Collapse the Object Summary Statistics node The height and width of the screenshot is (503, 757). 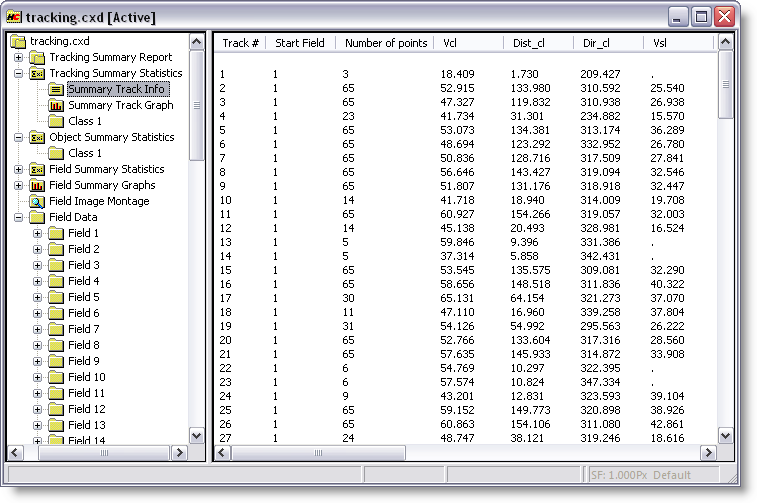18,137
